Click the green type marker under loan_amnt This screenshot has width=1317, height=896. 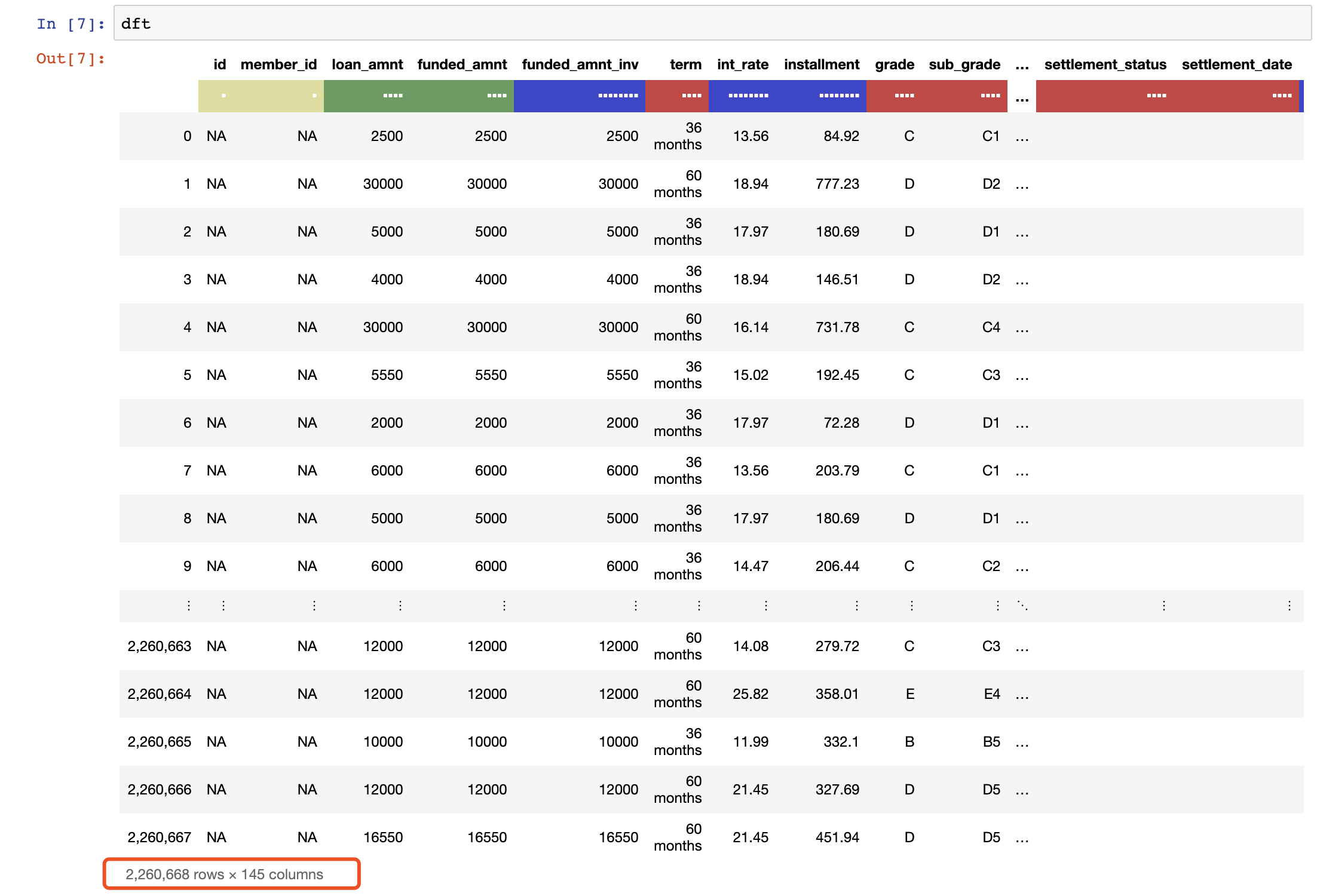click(393, 96)
